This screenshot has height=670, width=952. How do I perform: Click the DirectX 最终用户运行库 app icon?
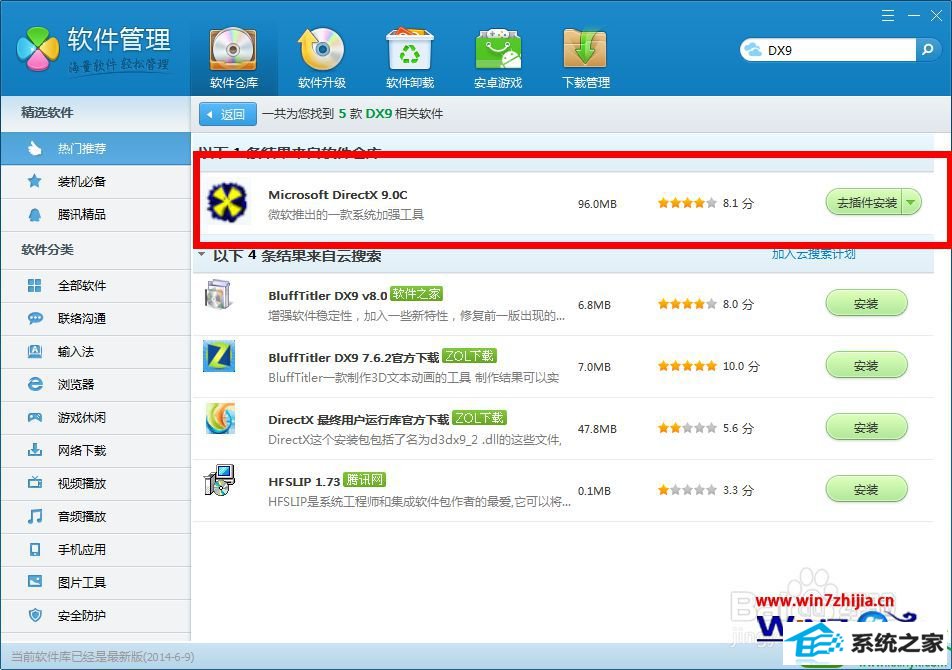click(220, 418)
